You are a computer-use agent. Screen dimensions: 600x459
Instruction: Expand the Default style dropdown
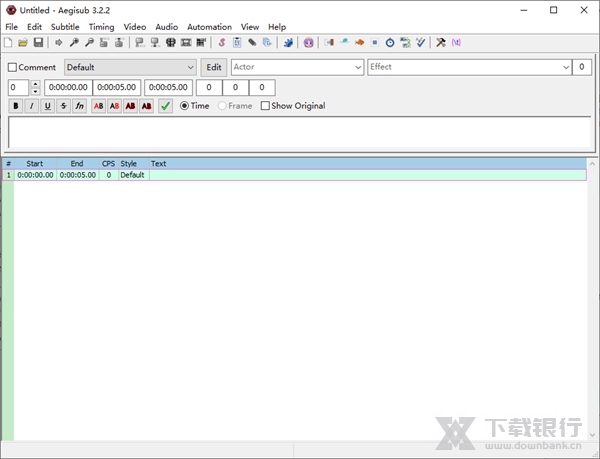[x=190, y=67]
